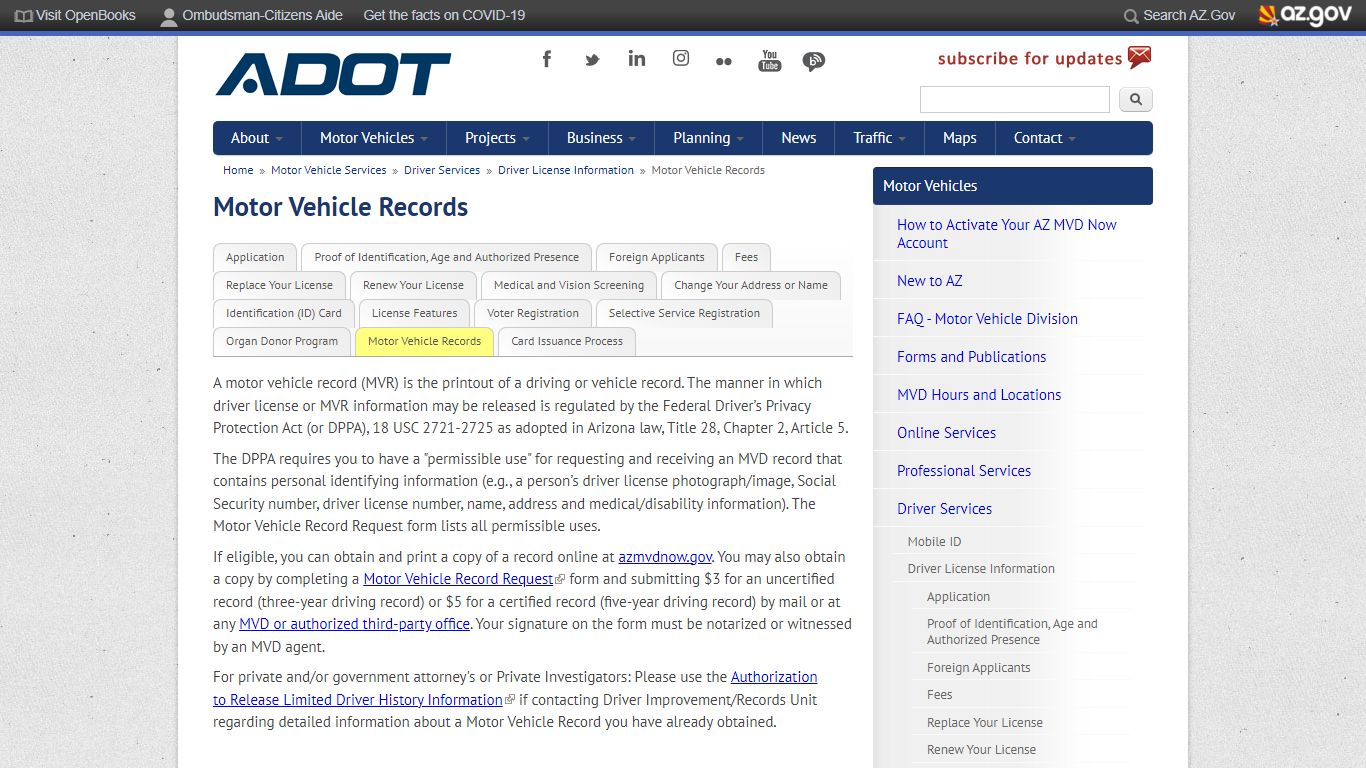The width and height of the screenshot is (1366, 768).
Task: Expand the Business menu
Action: click(601, 138)
